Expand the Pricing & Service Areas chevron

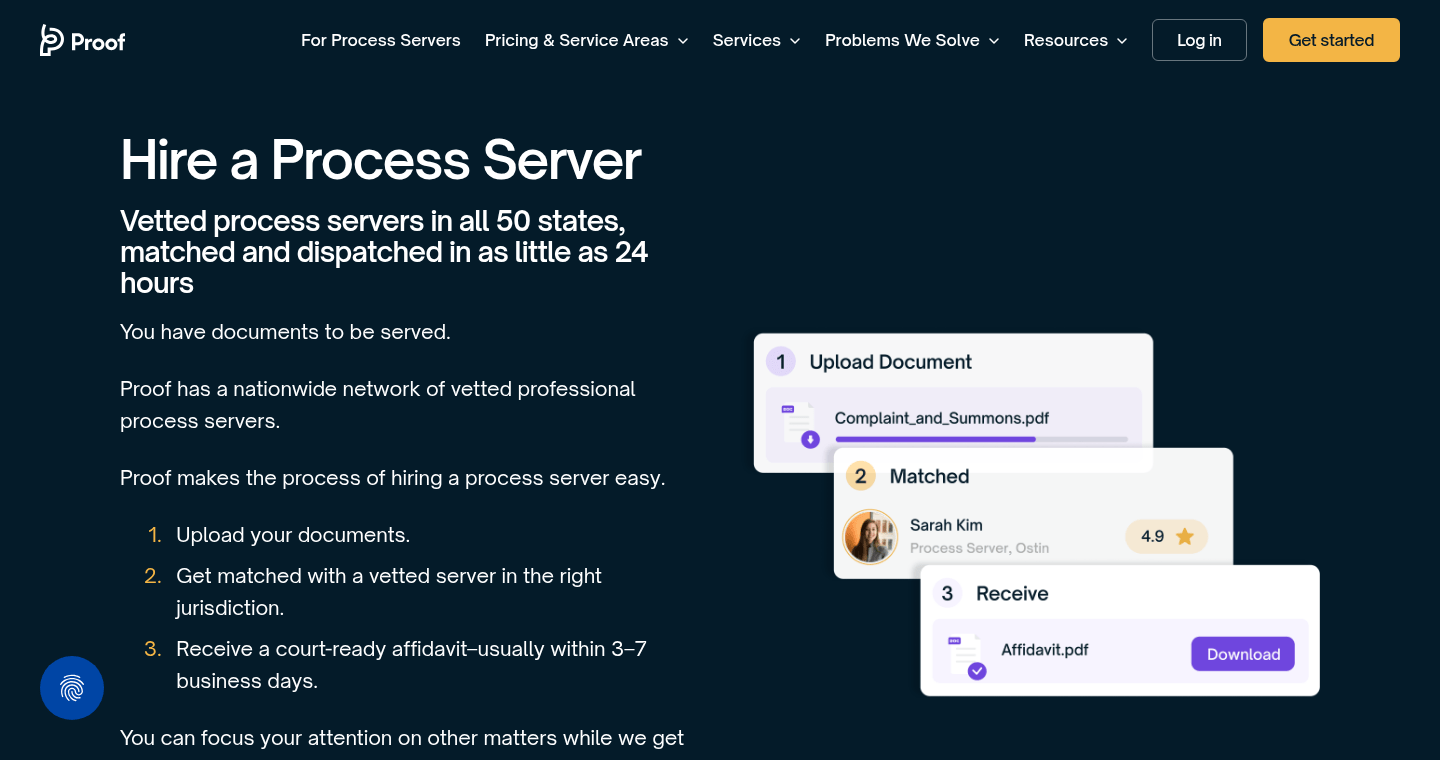pyautogui.click(x=683, y=41)
